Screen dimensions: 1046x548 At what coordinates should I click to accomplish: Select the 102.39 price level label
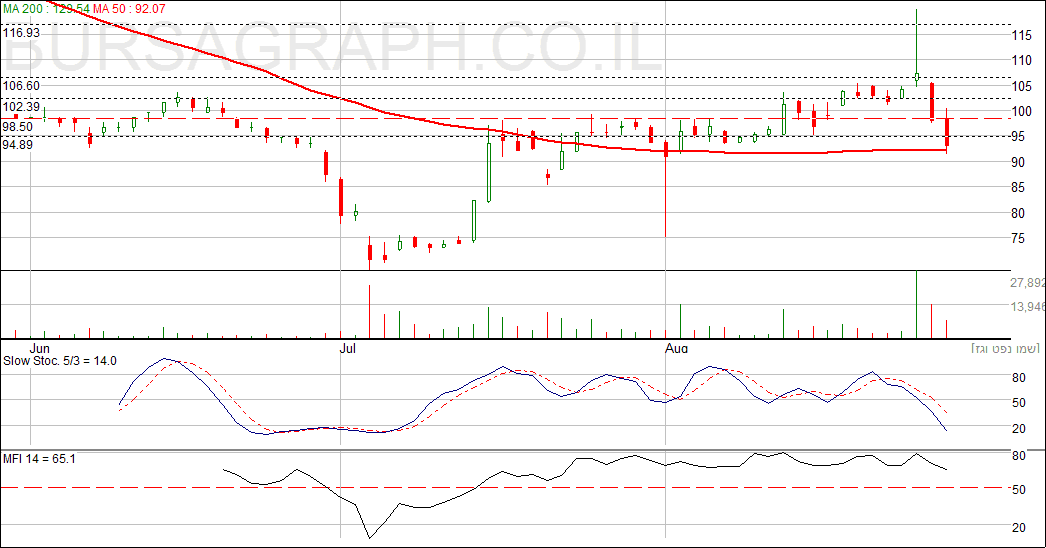[21, 107]
